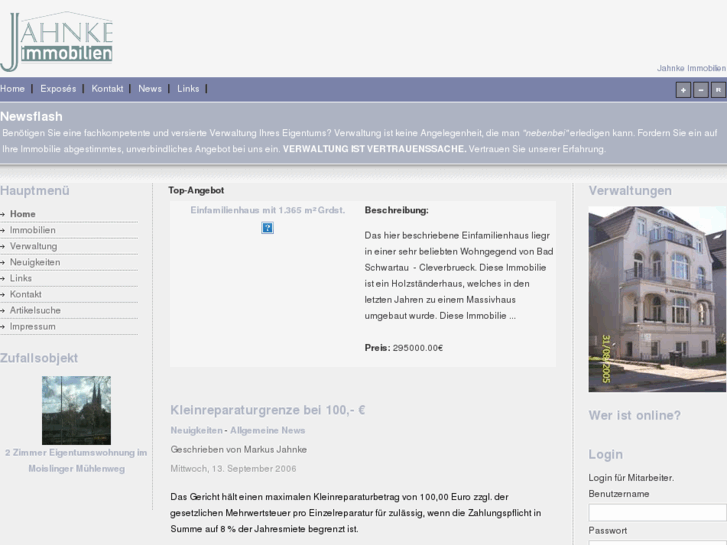Open Kleinreparaturgrenze bei 100,- € article
Image resolution: width=727 pixels, height=545 pixels.
click(268, 410)
